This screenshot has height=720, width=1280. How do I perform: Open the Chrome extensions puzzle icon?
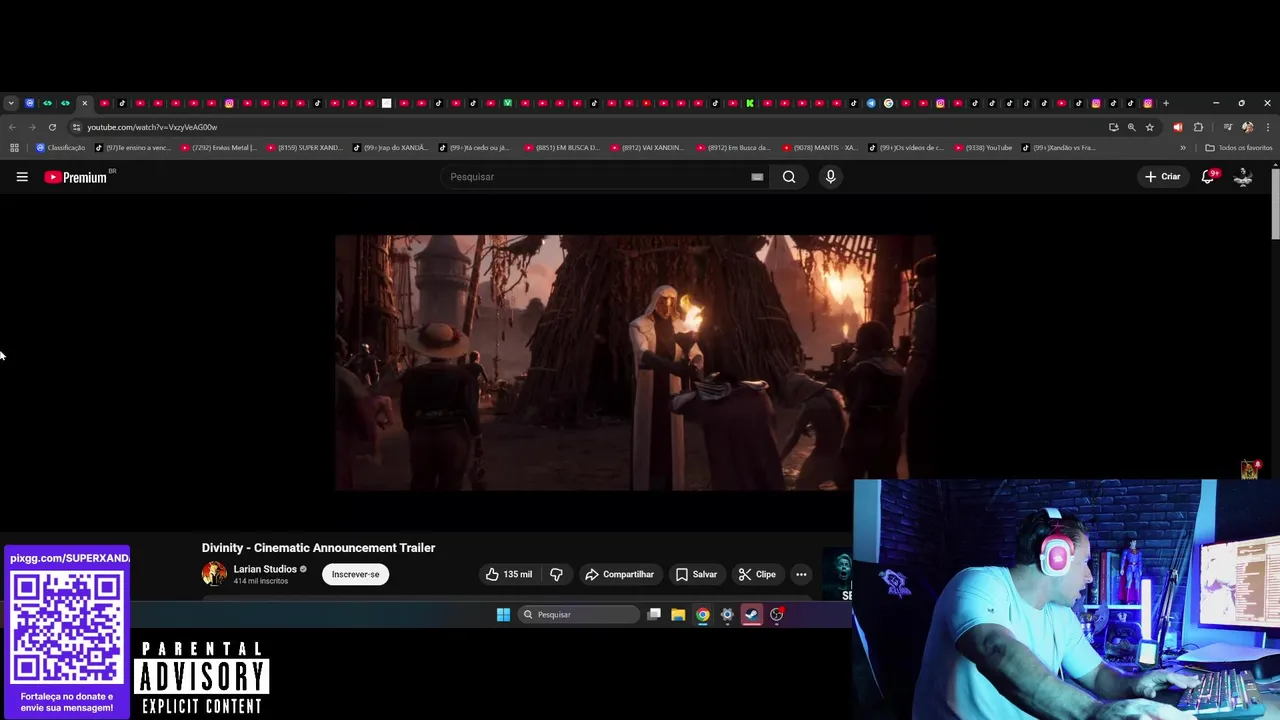(1198, 127)
